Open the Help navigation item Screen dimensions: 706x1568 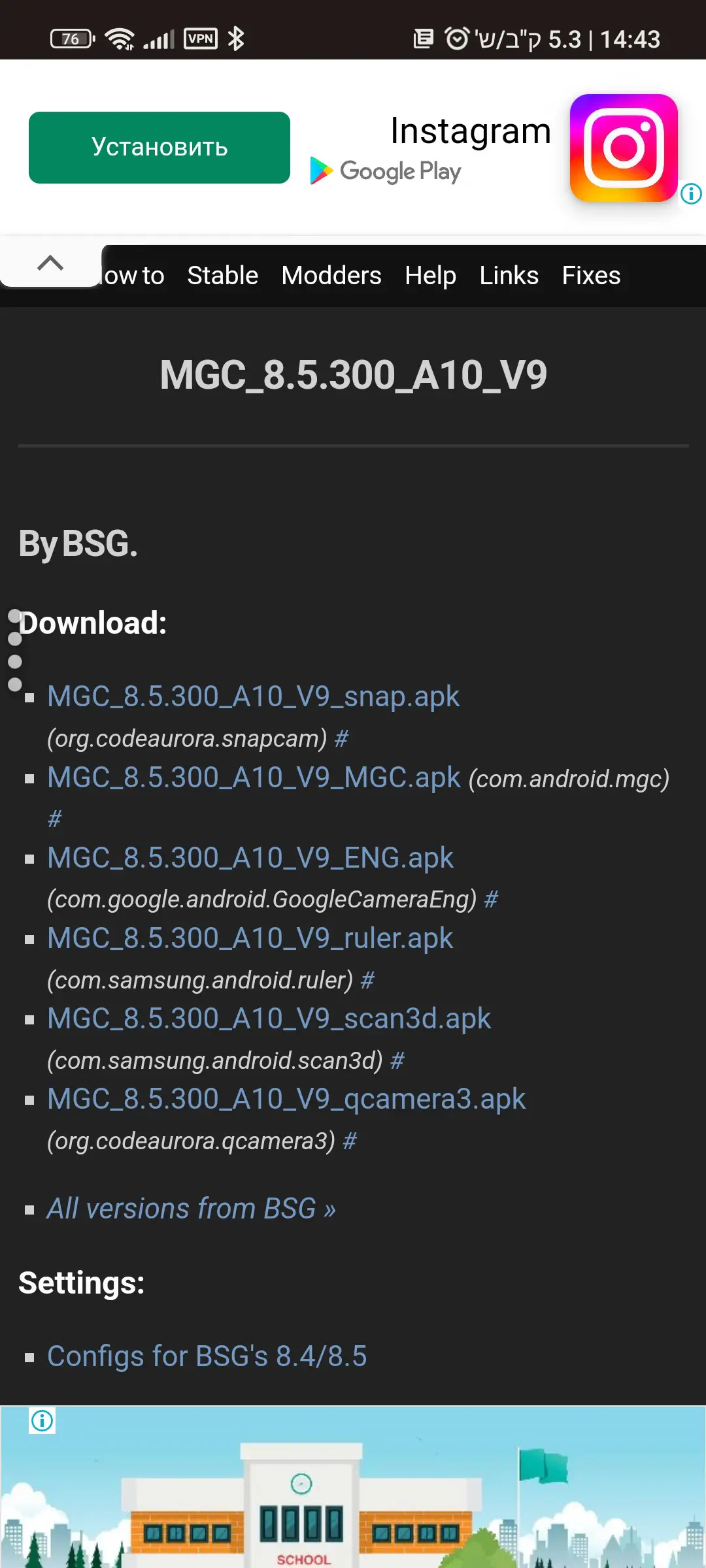click(x=430, y=276)
